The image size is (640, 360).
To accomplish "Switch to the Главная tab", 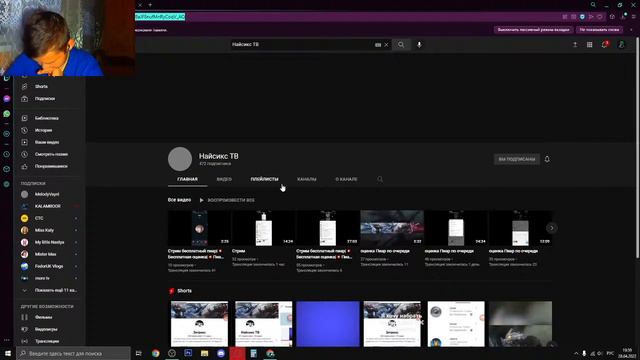I will (187, 179).
